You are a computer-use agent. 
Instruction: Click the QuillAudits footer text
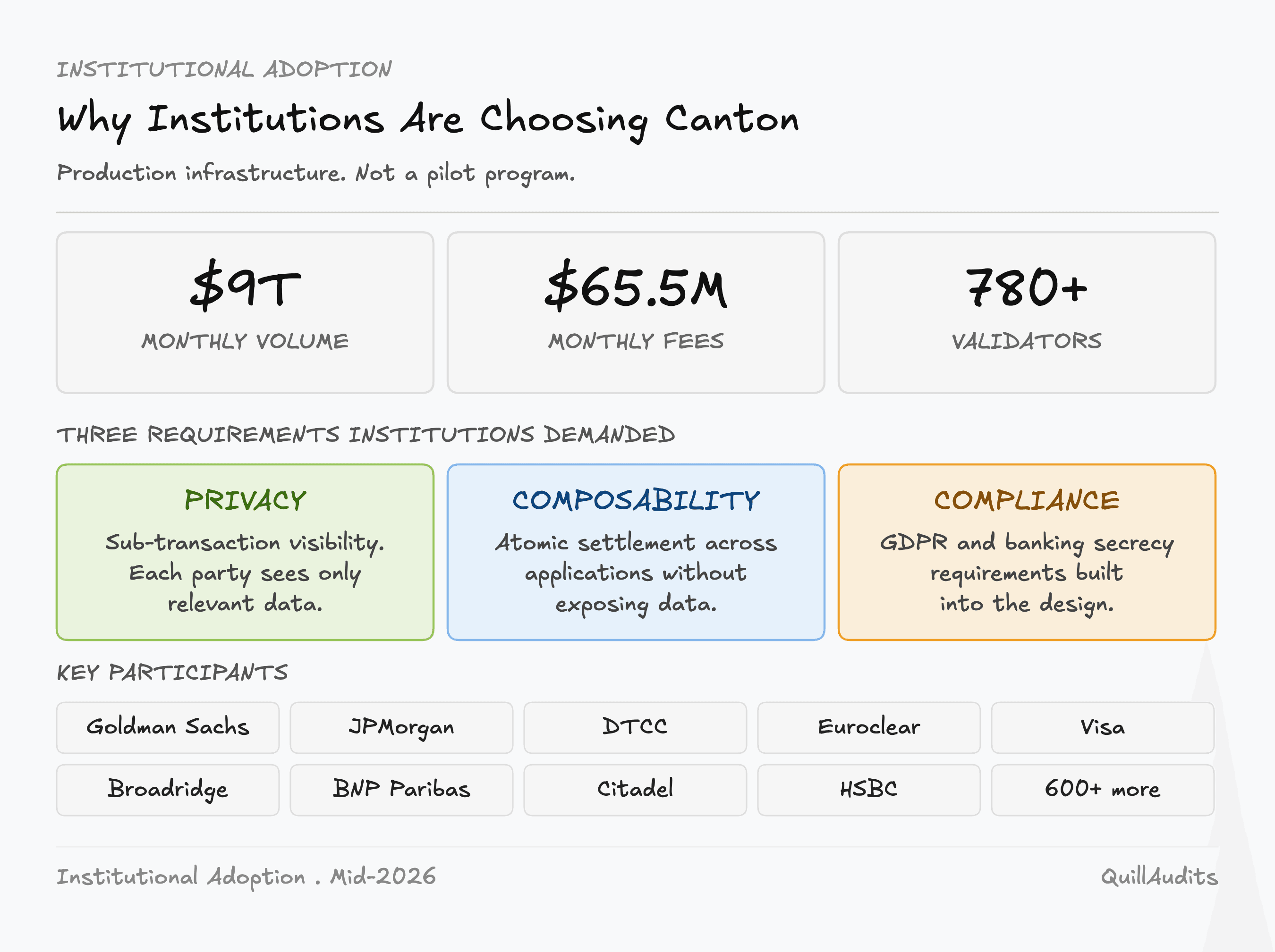click(1159, 876)
